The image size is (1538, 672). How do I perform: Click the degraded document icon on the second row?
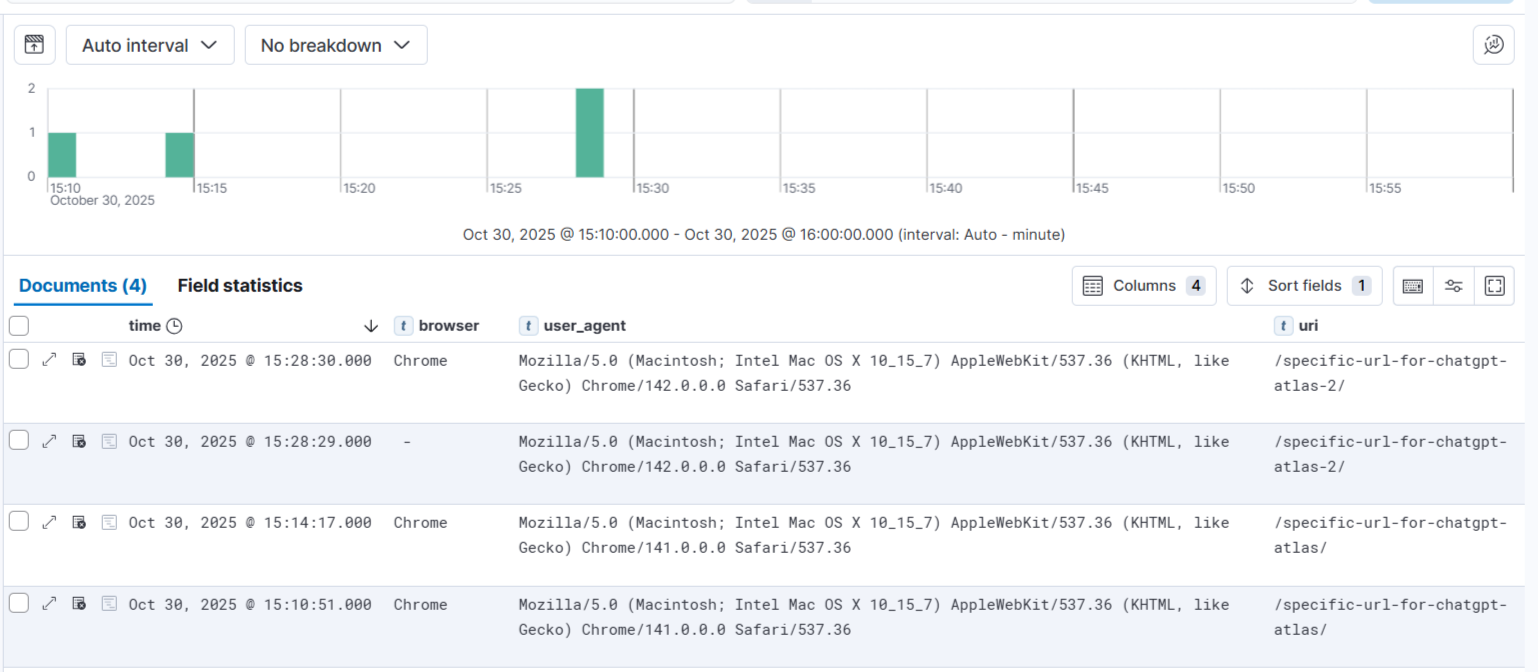tap(79, 440)
